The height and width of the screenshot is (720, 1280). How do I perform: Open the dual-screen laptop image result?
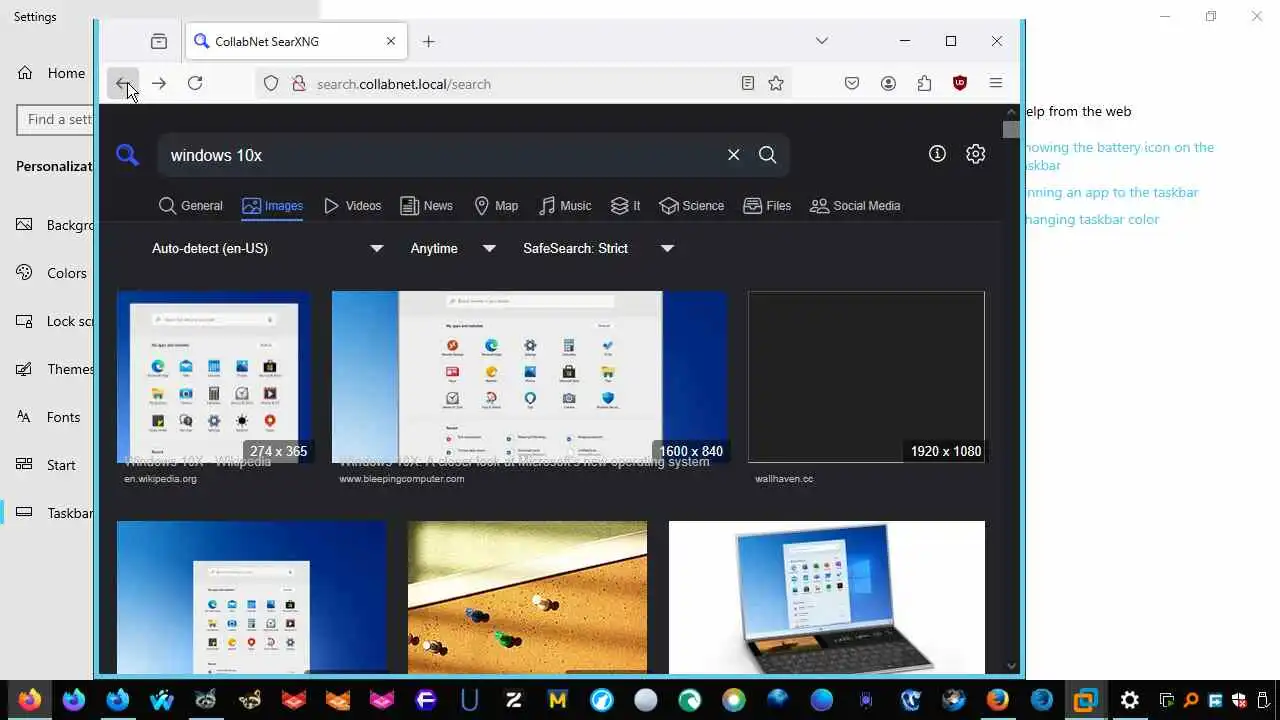827,597
